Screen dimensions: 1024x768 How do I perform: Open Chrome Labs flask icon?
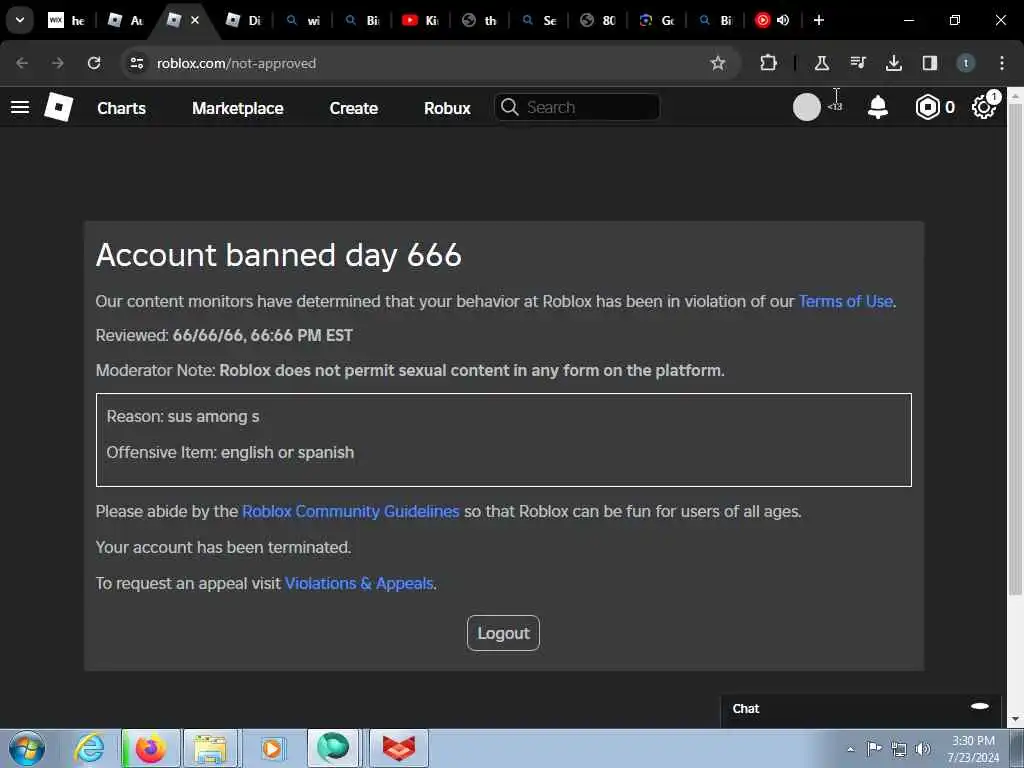point(822,63)
